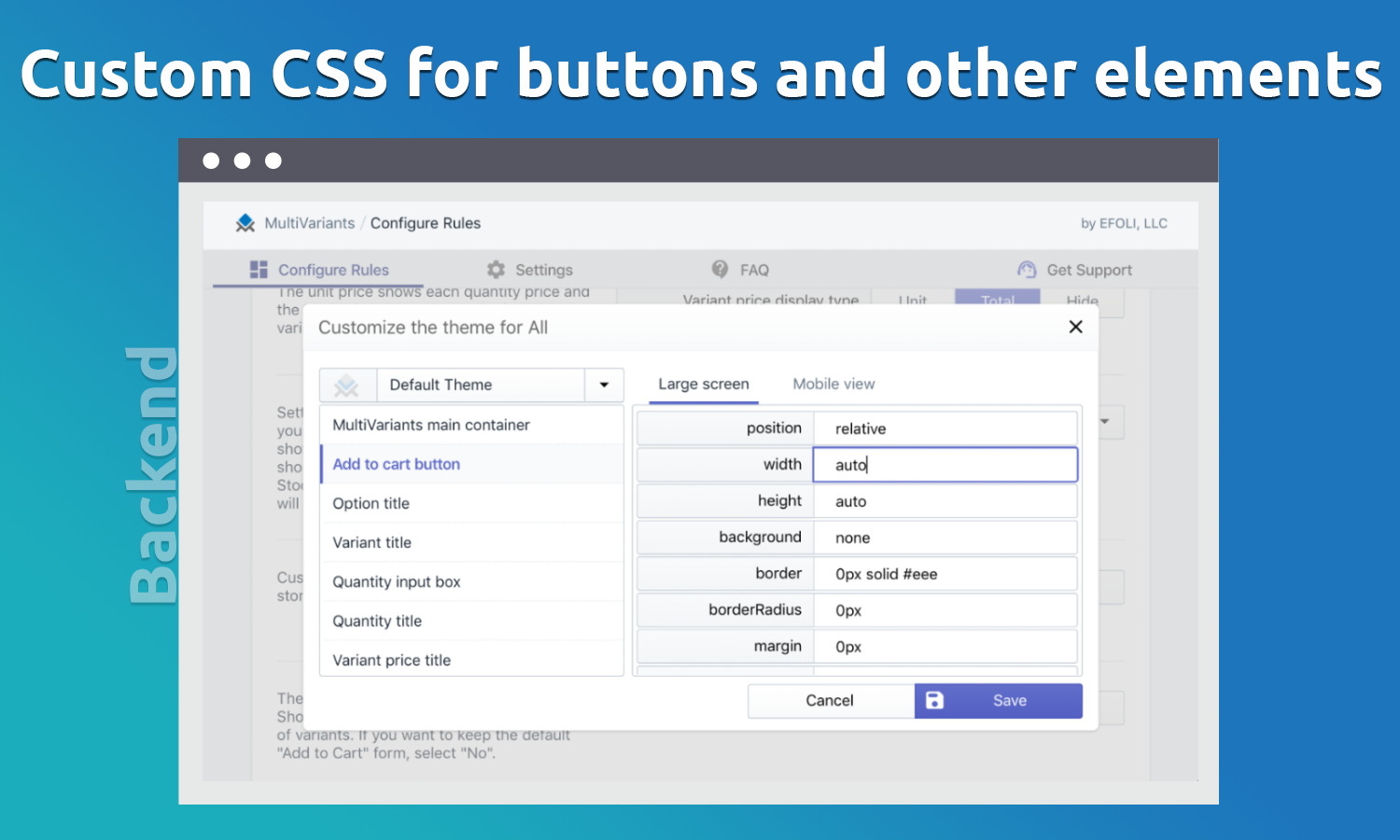1400x840 pixels.
Task: Click MultiVariants breadcrumb link
Action: click(x=310, y=223)
